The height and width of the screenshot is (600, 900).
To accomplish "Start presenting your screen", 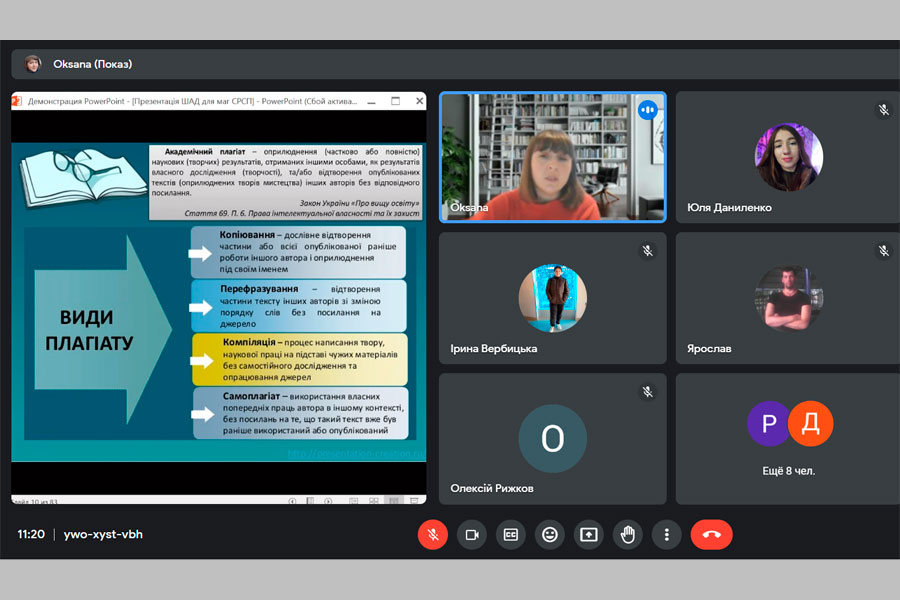I will [x=589, y=535].
